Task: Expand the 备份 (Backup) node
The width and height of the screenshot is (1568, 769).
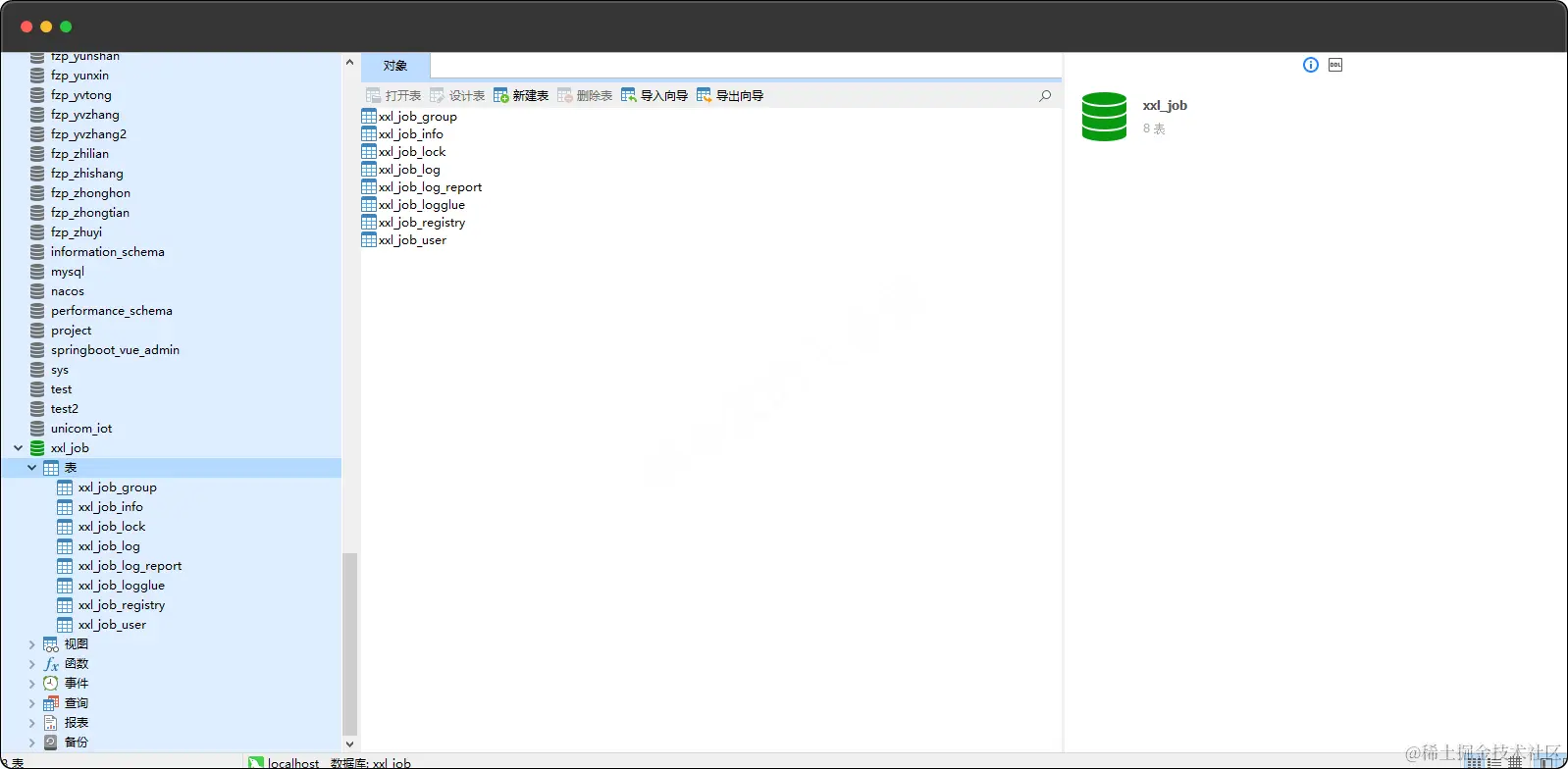Action: pos(31,743)
